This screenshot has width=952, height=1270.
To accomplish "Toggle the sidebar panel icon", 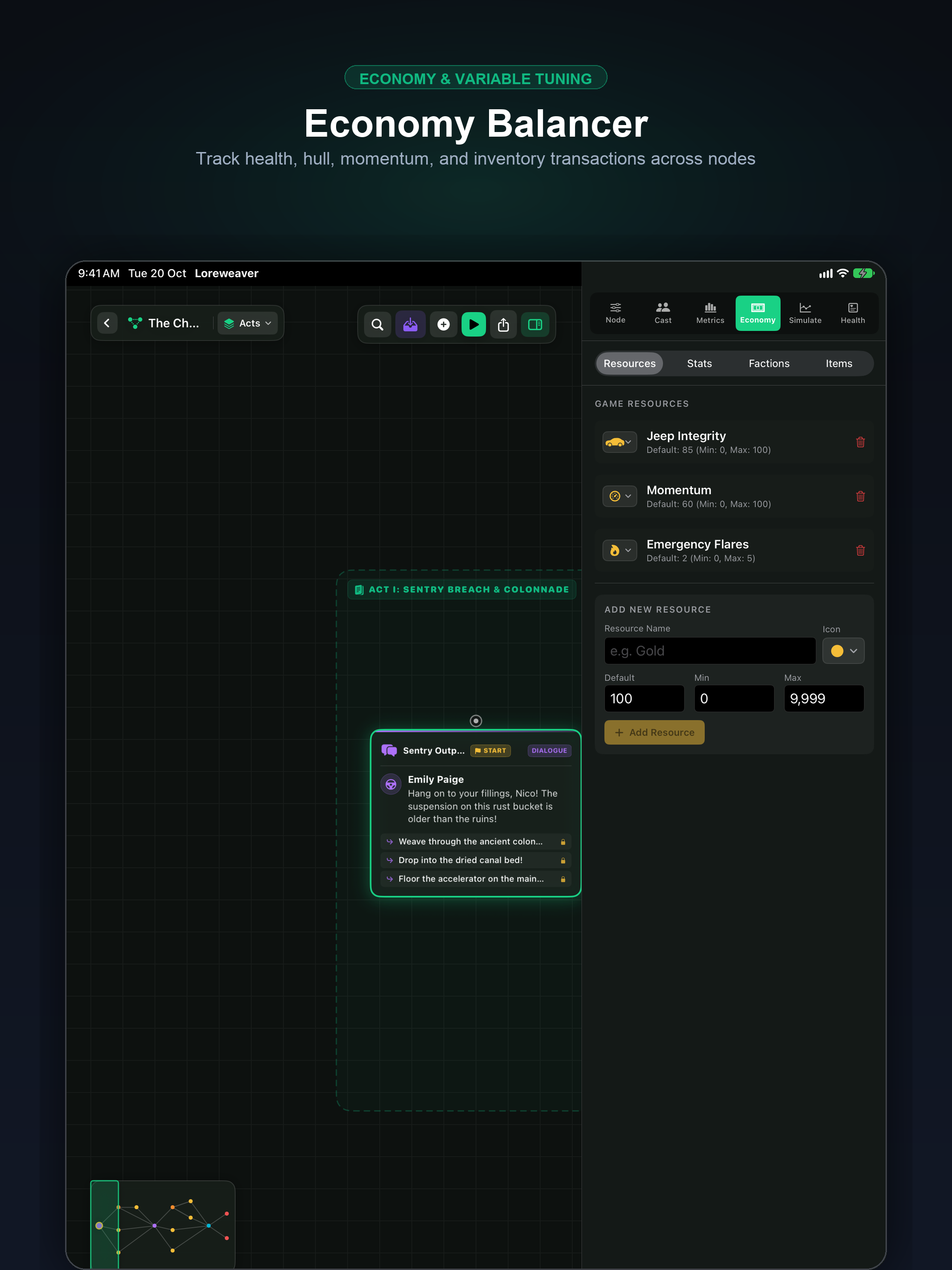I will [535, 324].
